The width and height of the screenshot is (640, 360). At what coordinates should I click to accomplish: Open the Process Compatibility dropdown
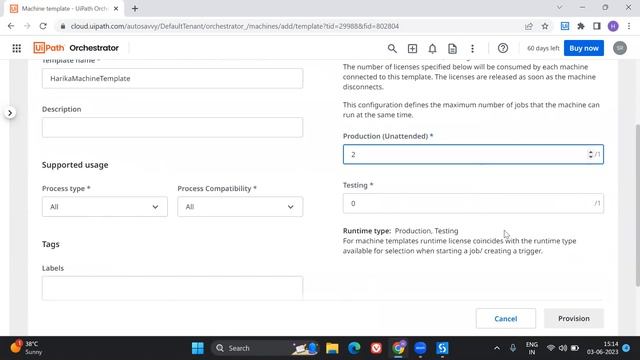pyautogui.click(x=240, y=207)
